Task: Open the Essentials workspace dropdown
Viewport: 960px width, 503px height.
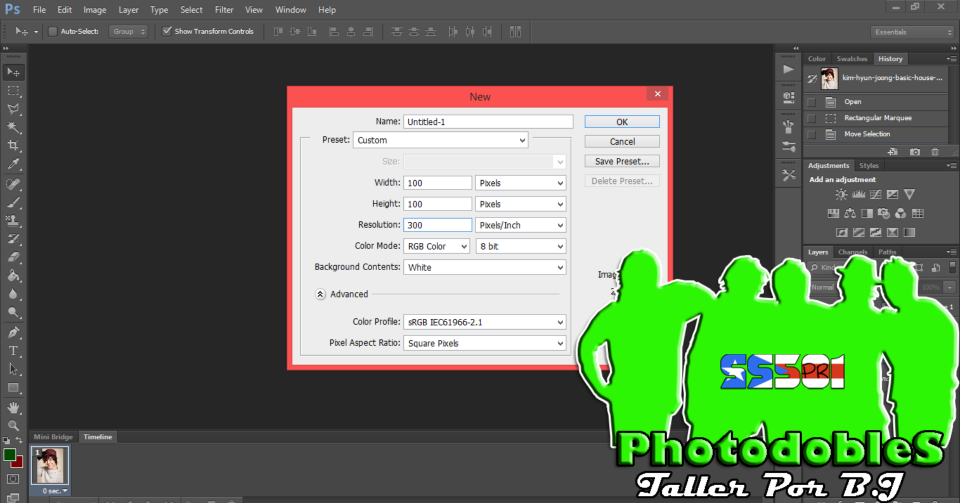Action: pyautogui.click(x=912, y=32)
